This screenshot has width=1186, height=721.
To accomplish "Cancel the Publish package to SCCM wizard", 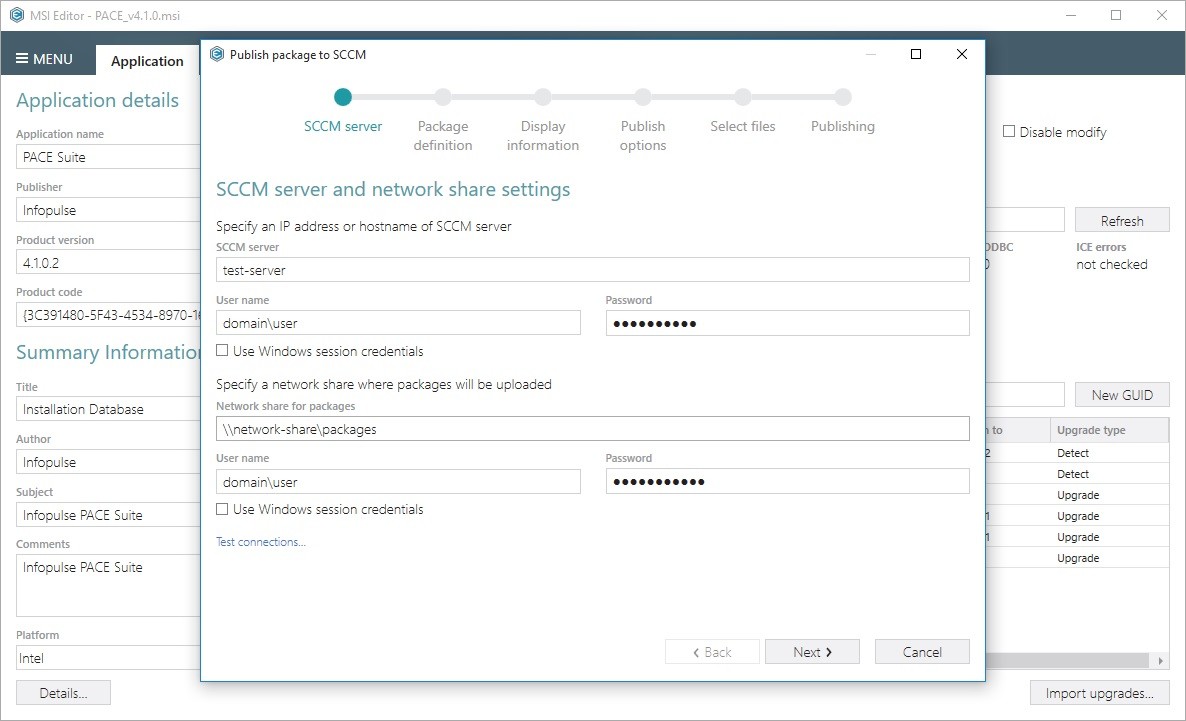I will [x=922, y=652].
